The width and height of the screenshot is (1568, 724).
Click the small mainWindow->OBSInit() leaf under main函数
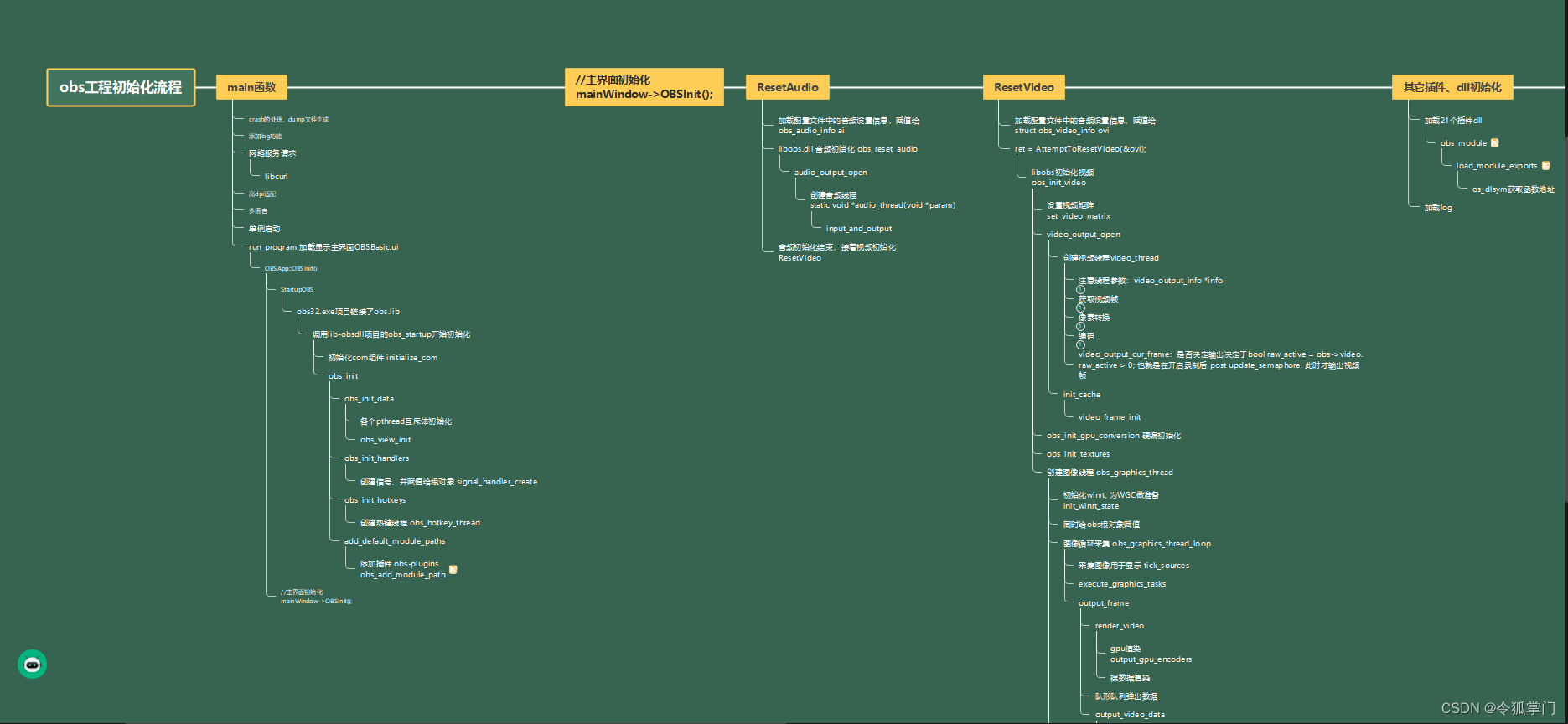(x=316, y=597)
